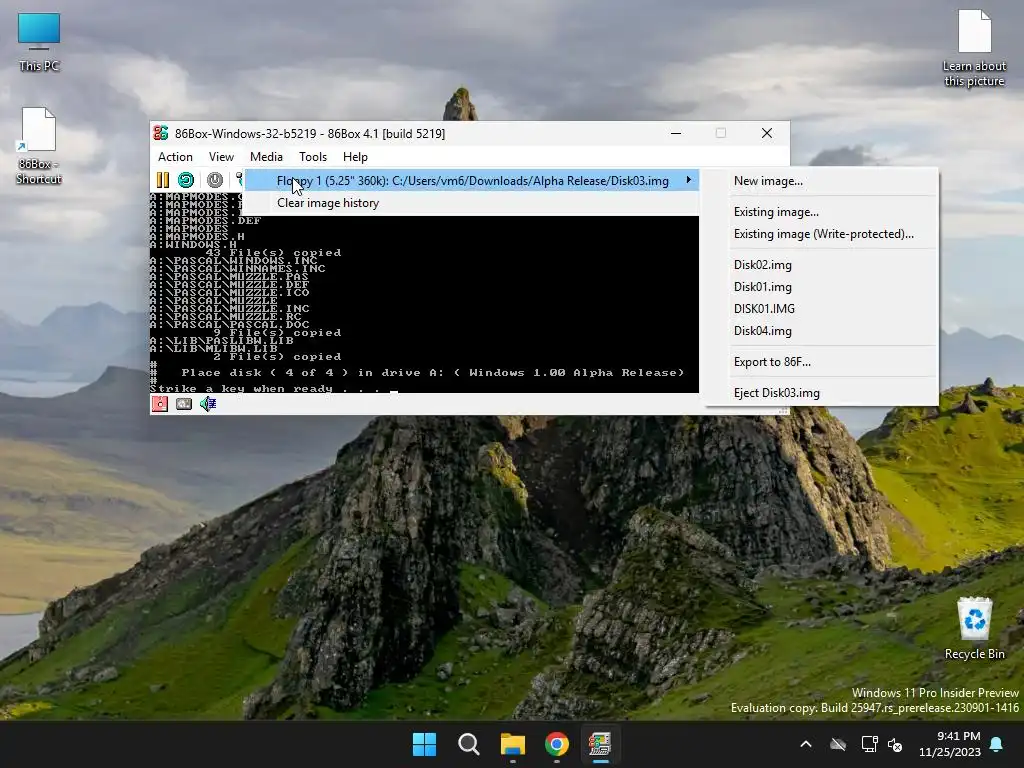Open taskbar Search
The height and width of the screenshot is (768, 1024).
tap(468, 744)
